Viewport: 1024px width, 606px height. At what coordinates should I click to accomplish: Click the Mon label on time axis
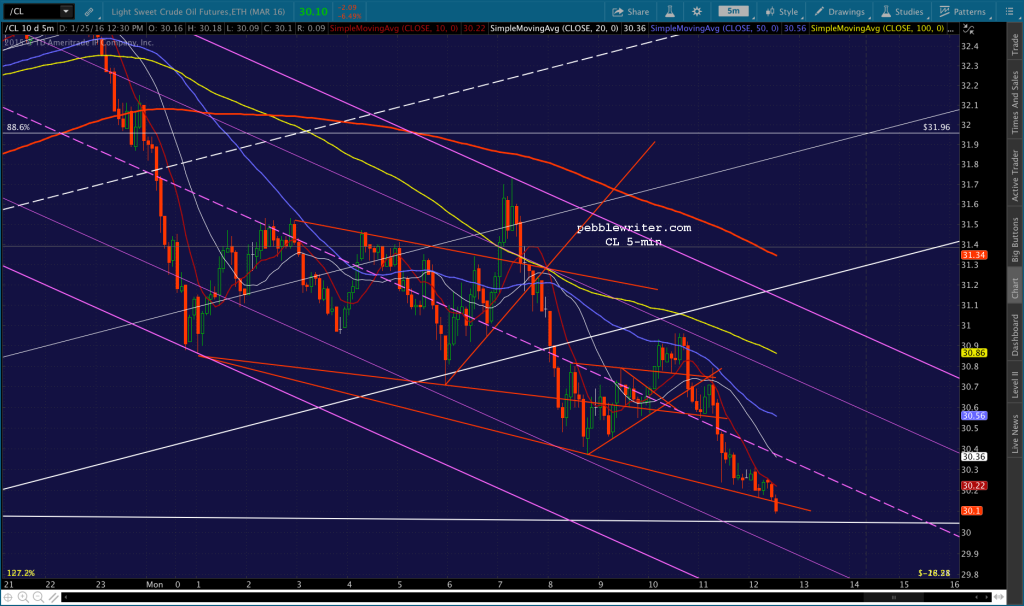[x=155, y=584]
